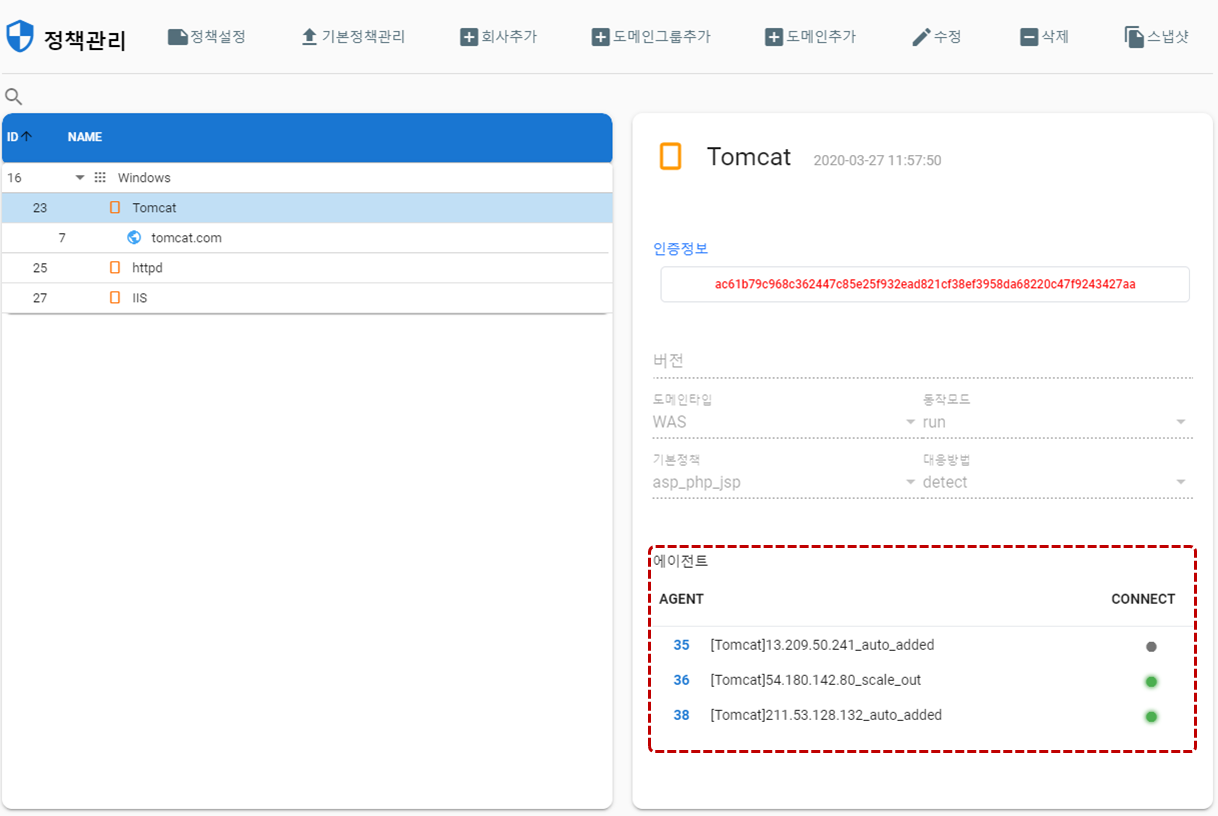1218x816 pixels.
Task: Click the orange icon next to IIS
Action: tap(114, 298)
